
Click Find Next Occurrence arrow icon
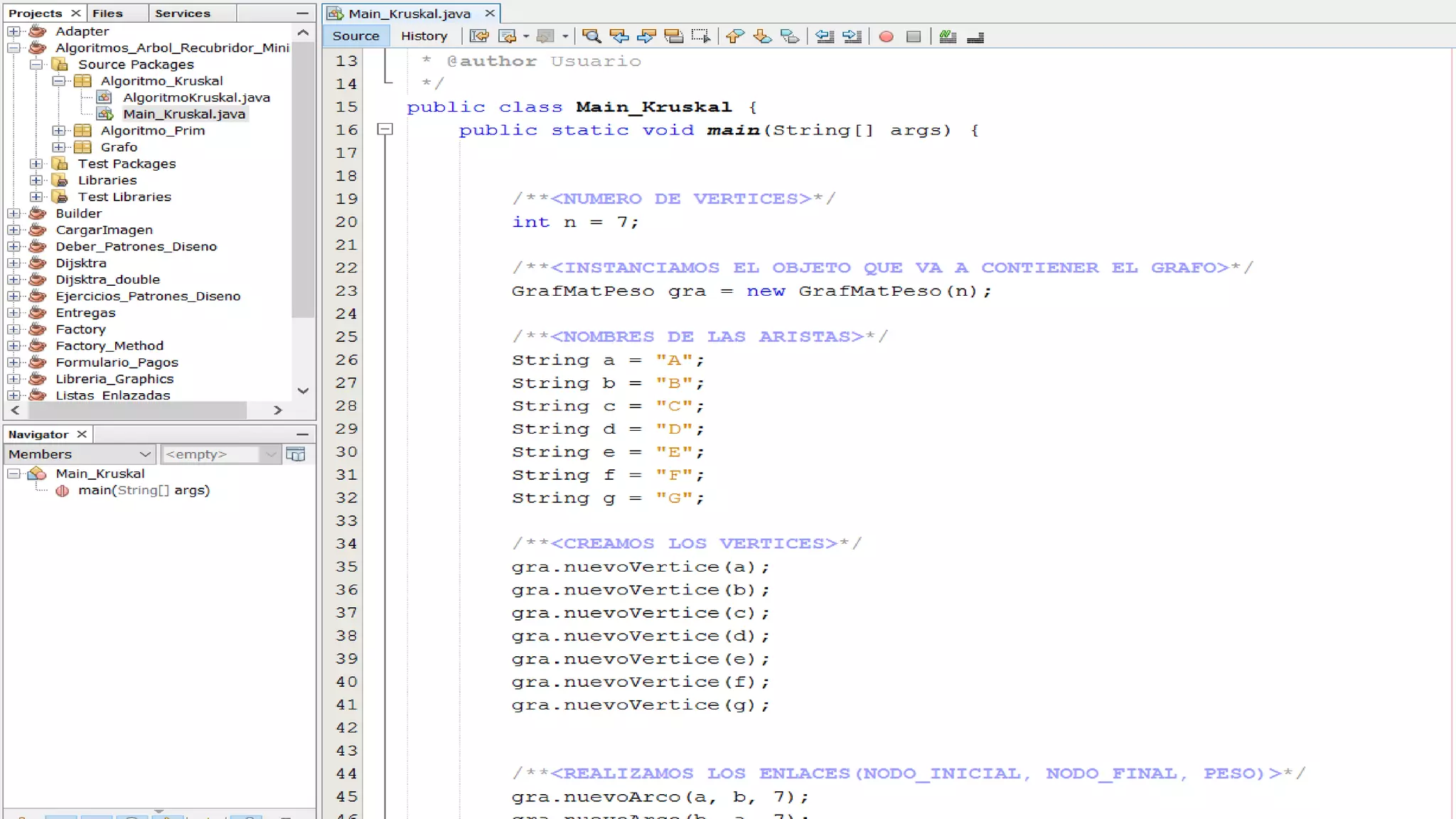click(646, 36)
